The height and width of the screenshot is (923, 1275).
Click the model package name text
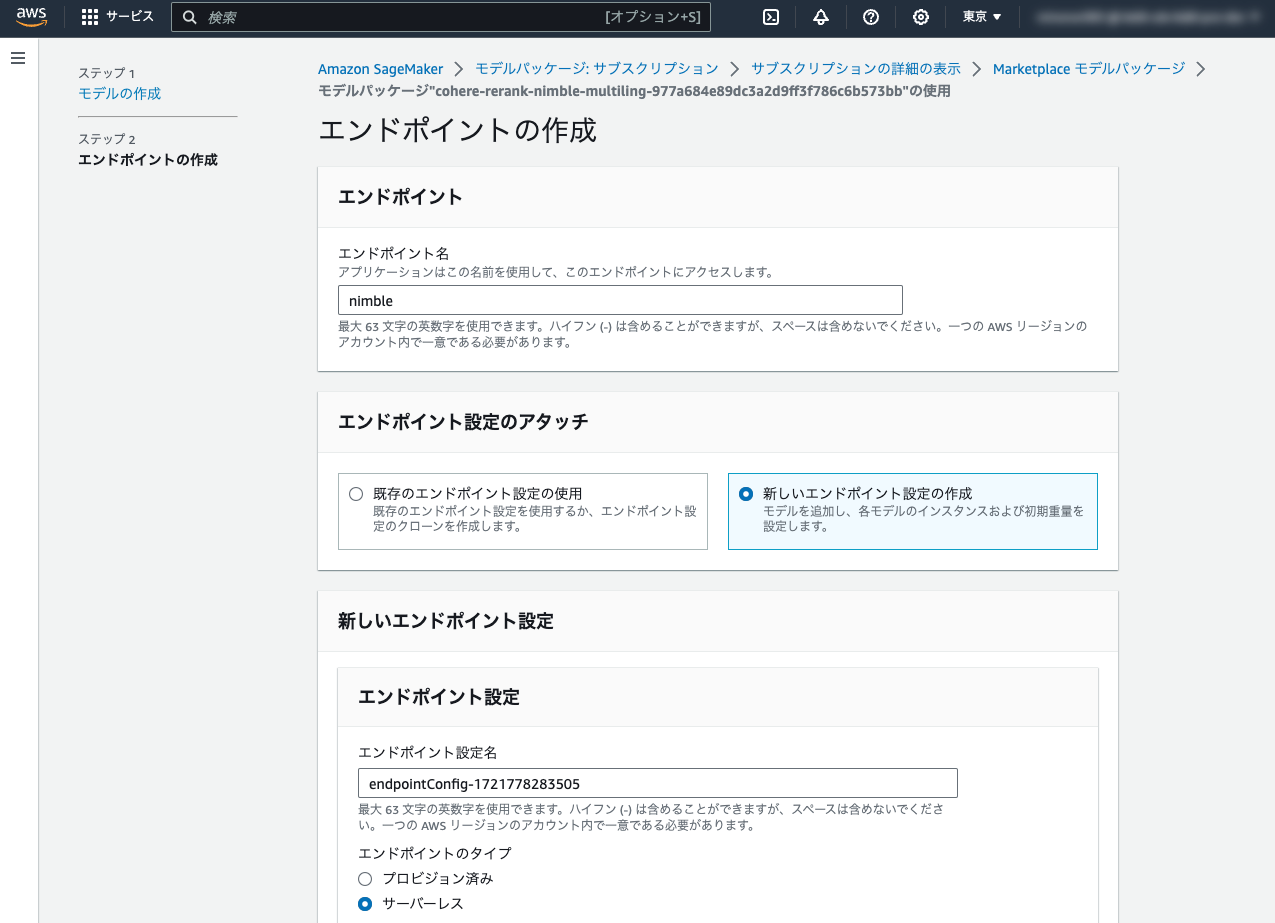click(x=634, y=91)
